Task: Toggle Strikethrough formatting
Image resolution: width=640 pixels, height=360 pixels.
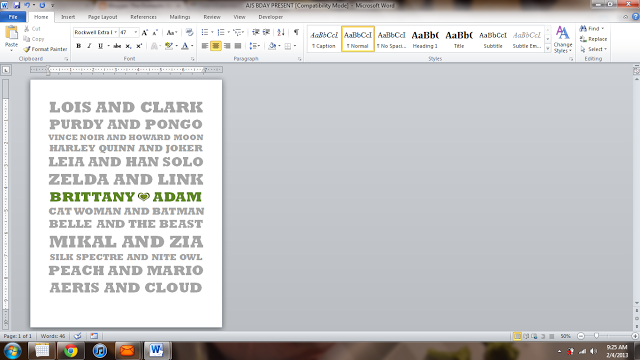Action: (x=117, y=46)
